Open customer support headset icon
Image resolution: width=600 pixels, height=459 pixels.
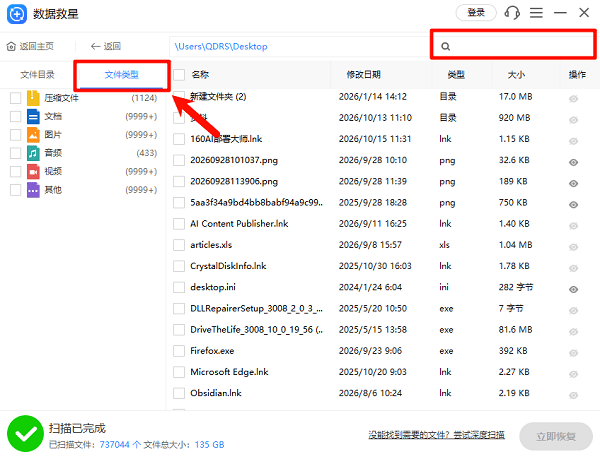512,13
